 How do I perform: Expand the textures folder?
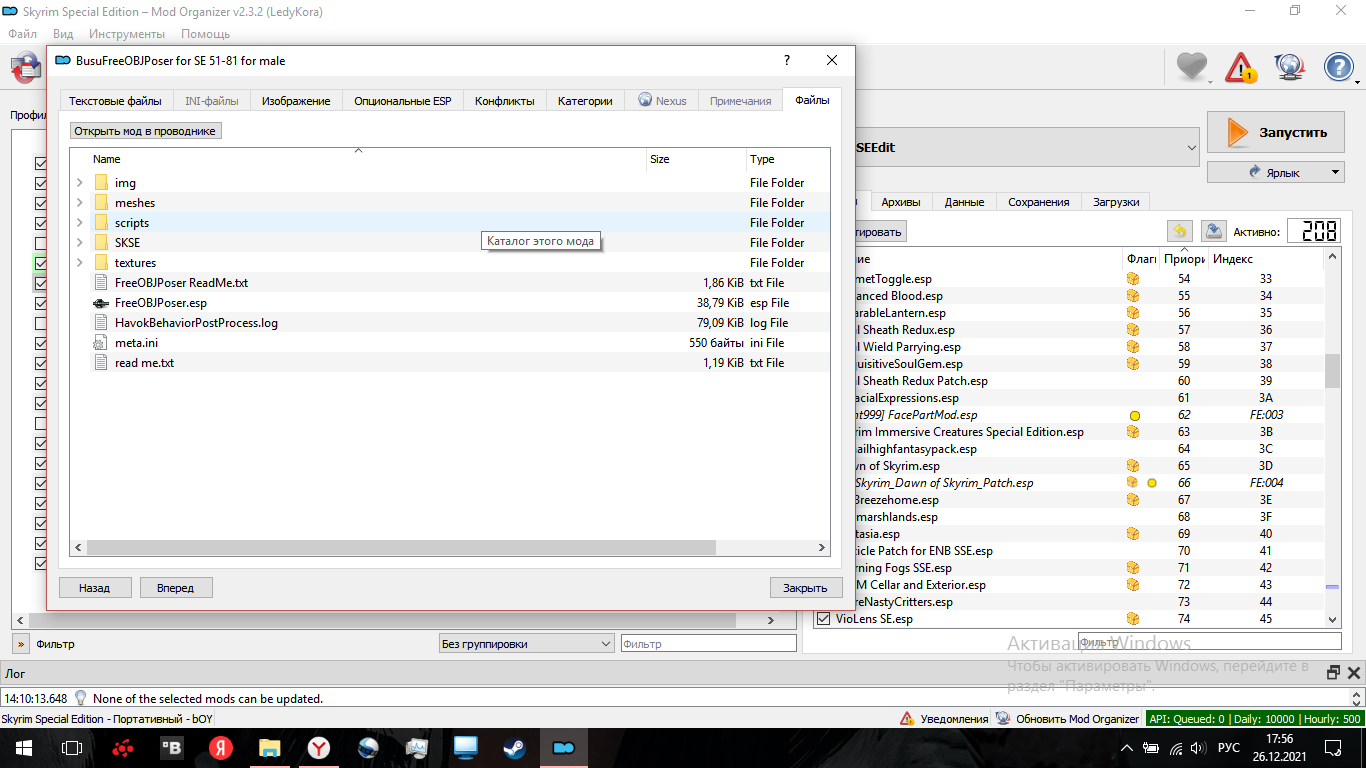[x=79, y=263]
